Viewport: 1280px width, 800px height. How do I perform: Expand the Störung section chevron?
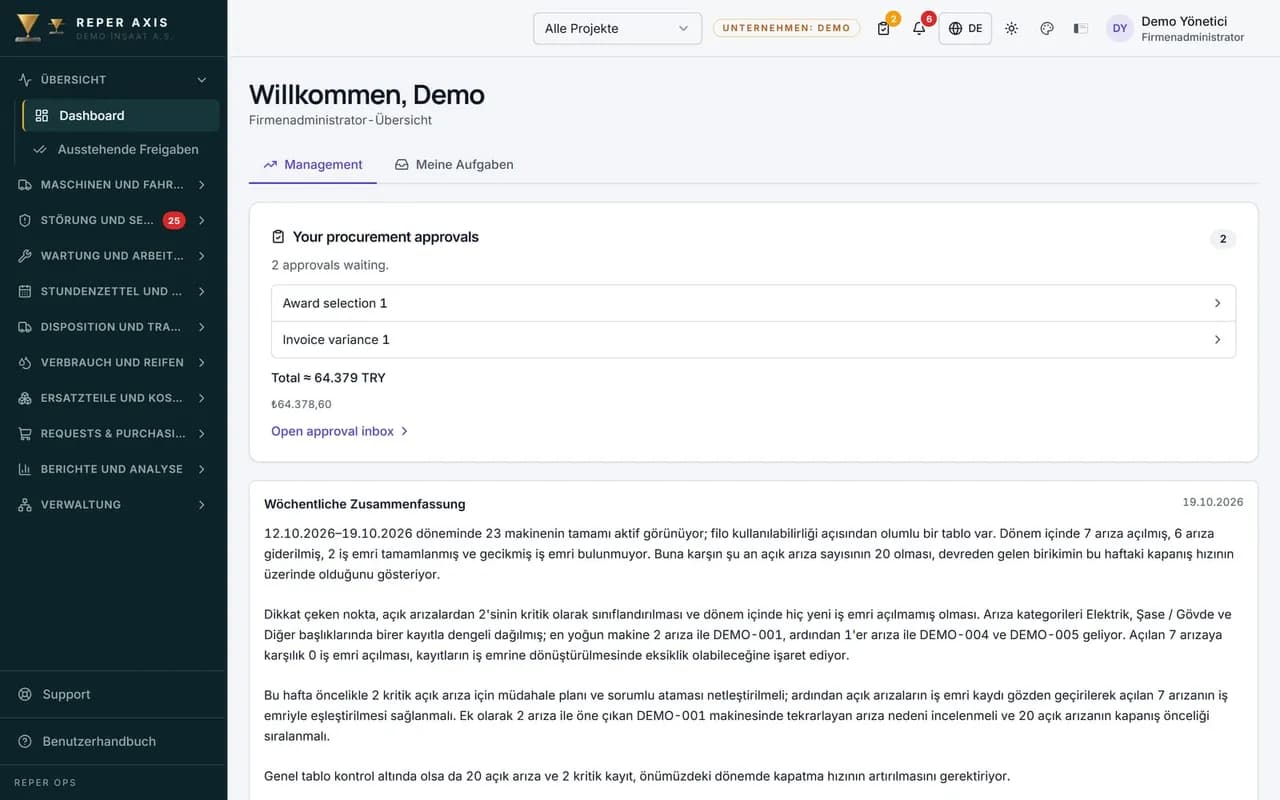click(x=202, y=220)
